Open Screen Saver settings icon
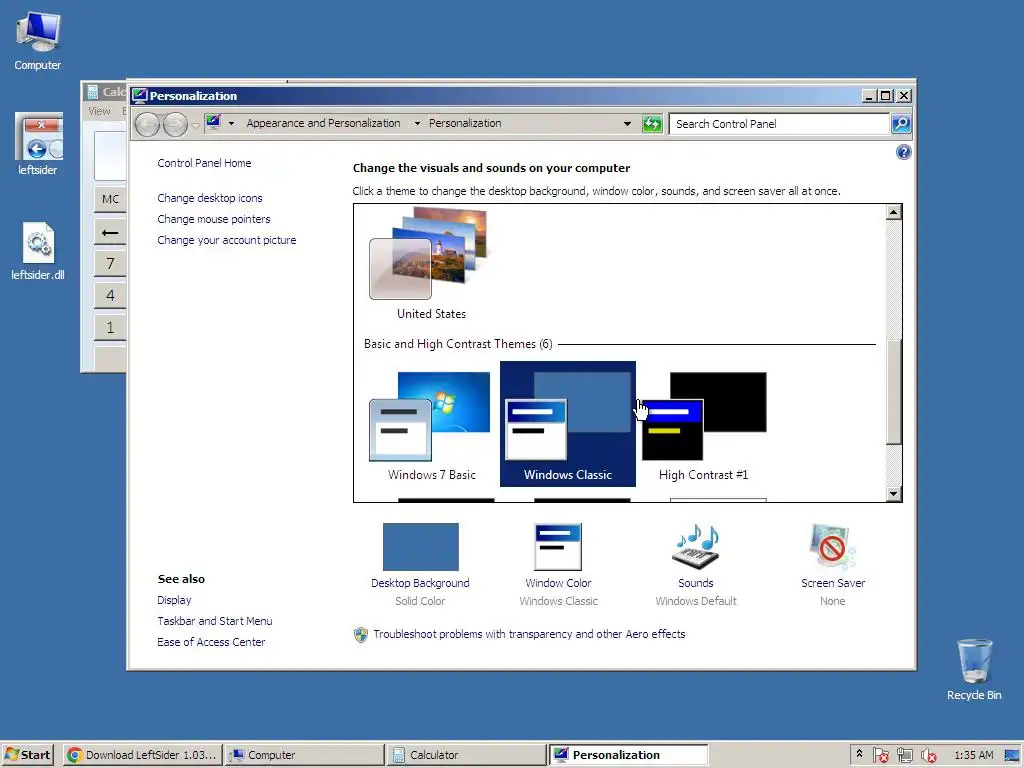This screenshot has width=1024, height=768. coord(833,547)
